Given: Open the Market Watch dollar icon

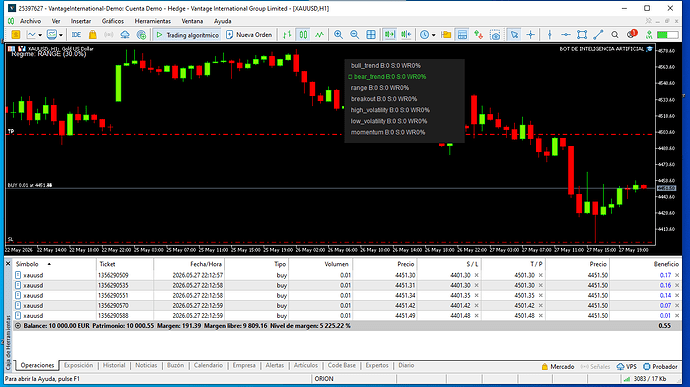Looking at the screenshot, I should coord(16,34).
